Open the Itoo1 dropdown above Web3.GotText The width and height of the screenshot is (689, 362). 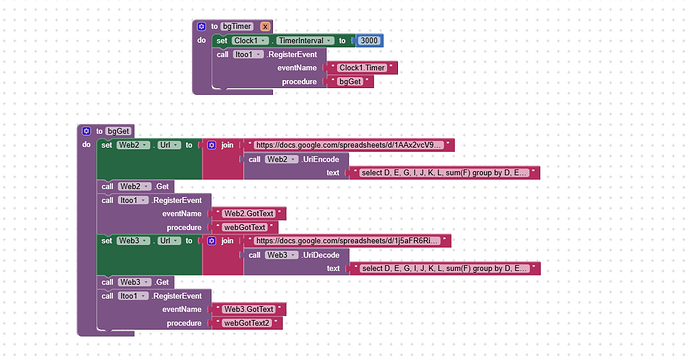(133, 296)
